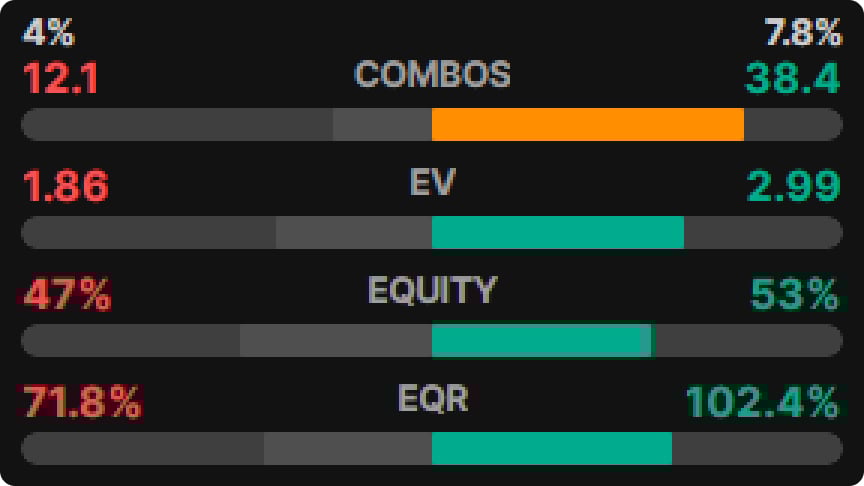This screenshot has height=486, width=864.
Task: Select the red 12.1 combos value
Action: point(61,78)
